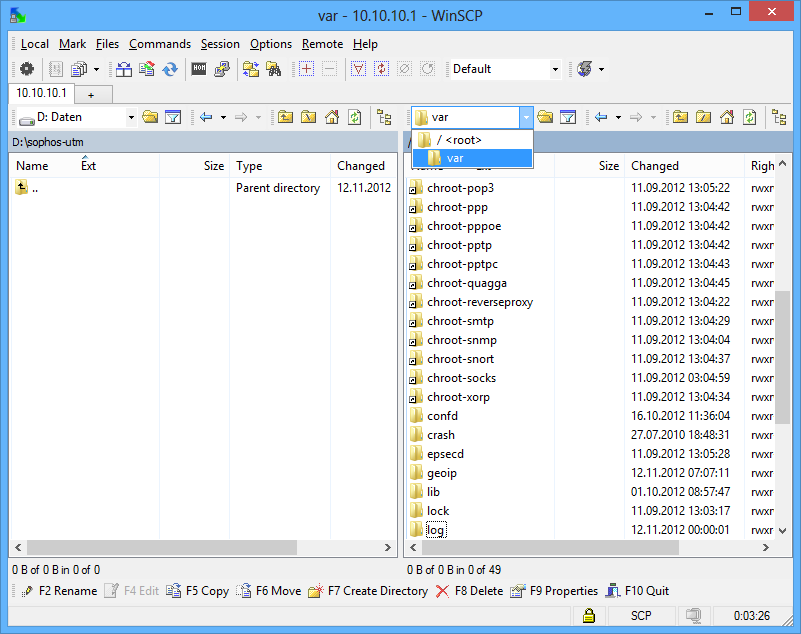Refresh the local panel
The image size is (801, 634).
(355, 117)
